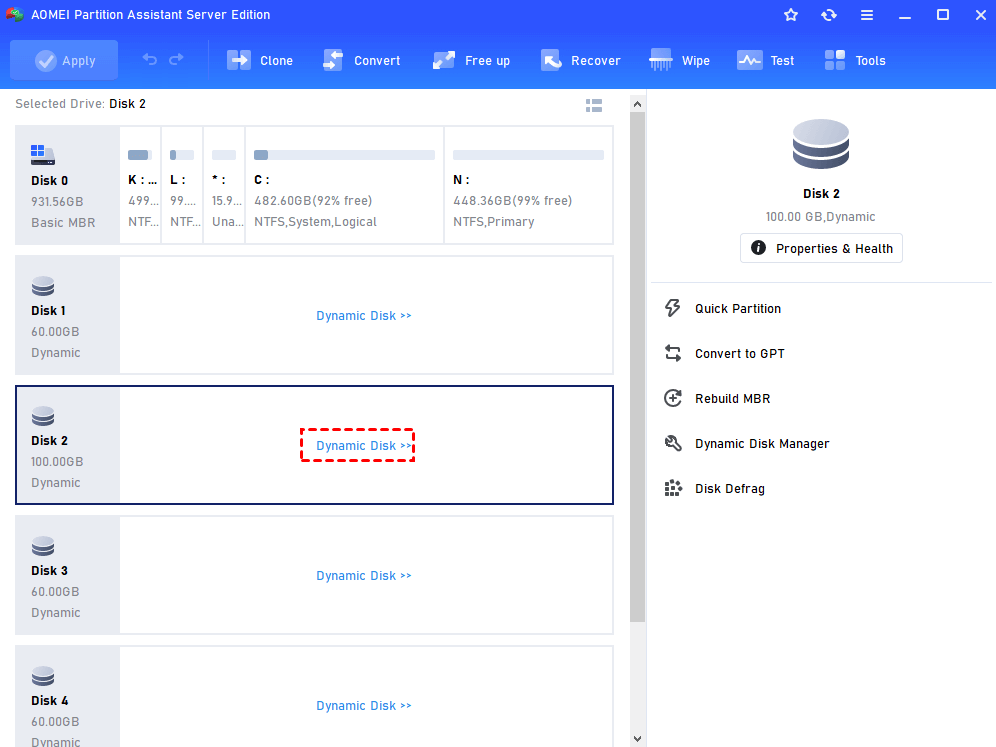Screen dimensions: 996x747
Task: Click the scrollbar down arrow of the disk list
Action: pyautogui.click(x=637, y=739)
